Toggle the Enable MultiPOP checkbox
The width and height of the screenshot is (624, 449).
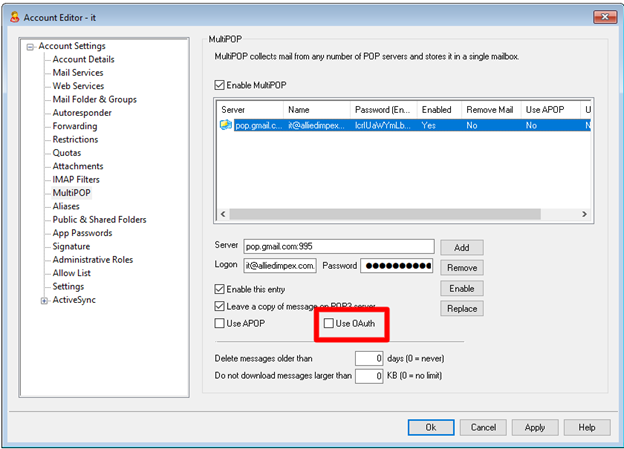[221, 86]
